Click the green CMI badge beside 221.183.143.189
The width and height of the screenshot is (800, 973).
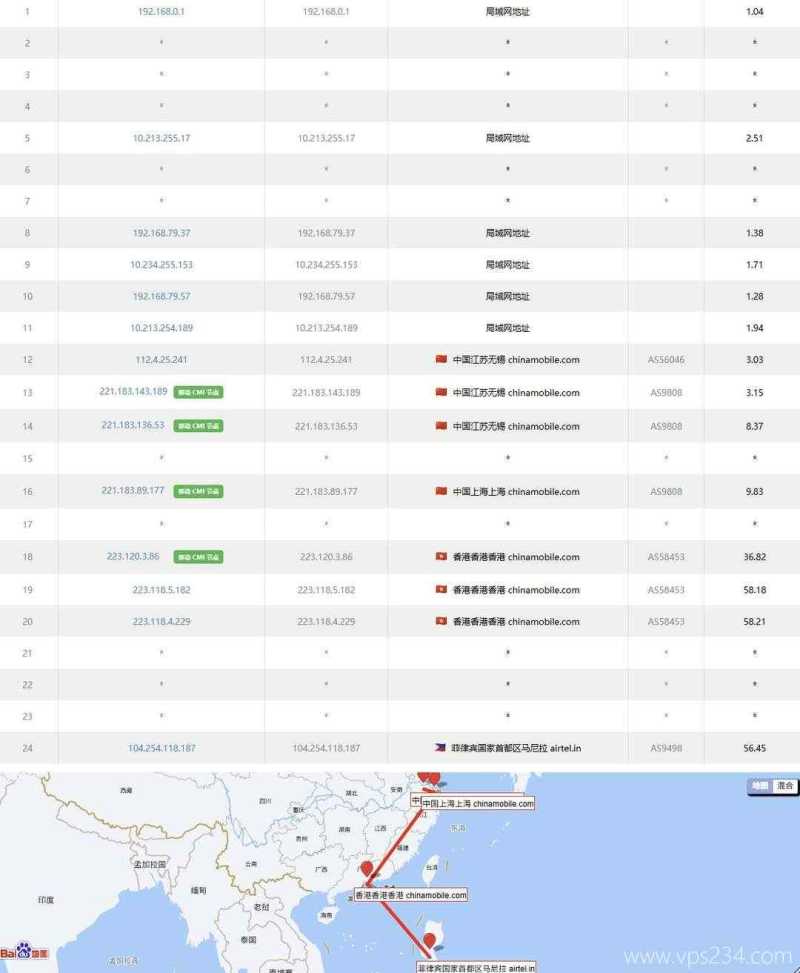tap(198, 393)
